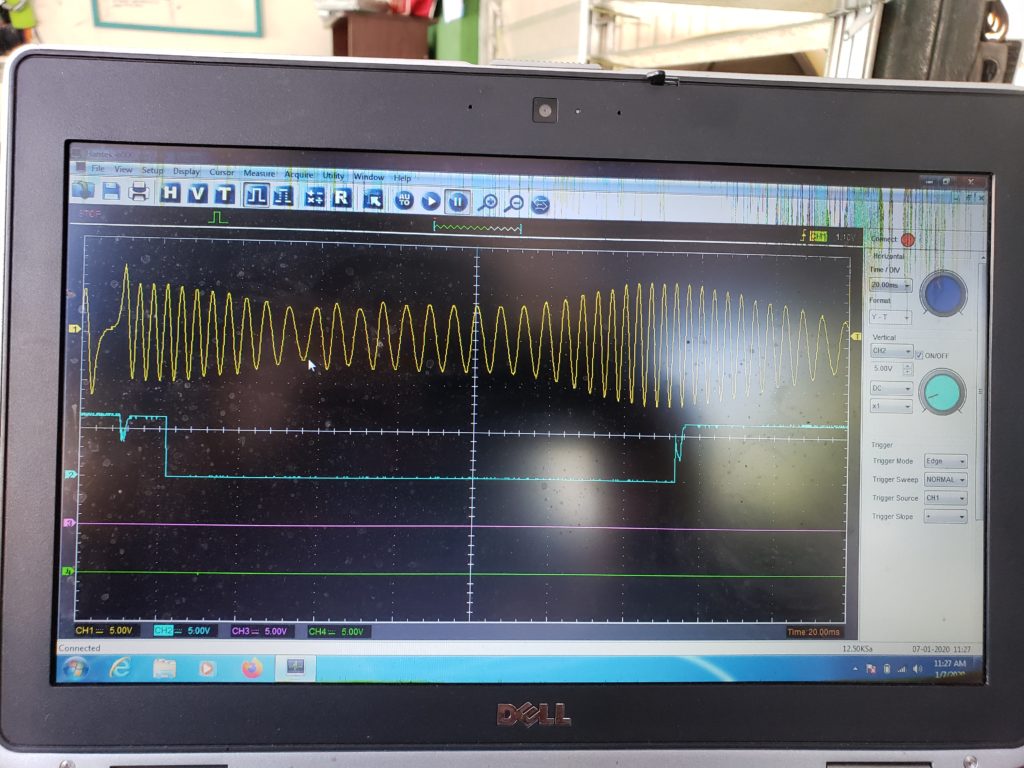
Task: Open Horizontal settings with the H icon
Action: (171, 194)
